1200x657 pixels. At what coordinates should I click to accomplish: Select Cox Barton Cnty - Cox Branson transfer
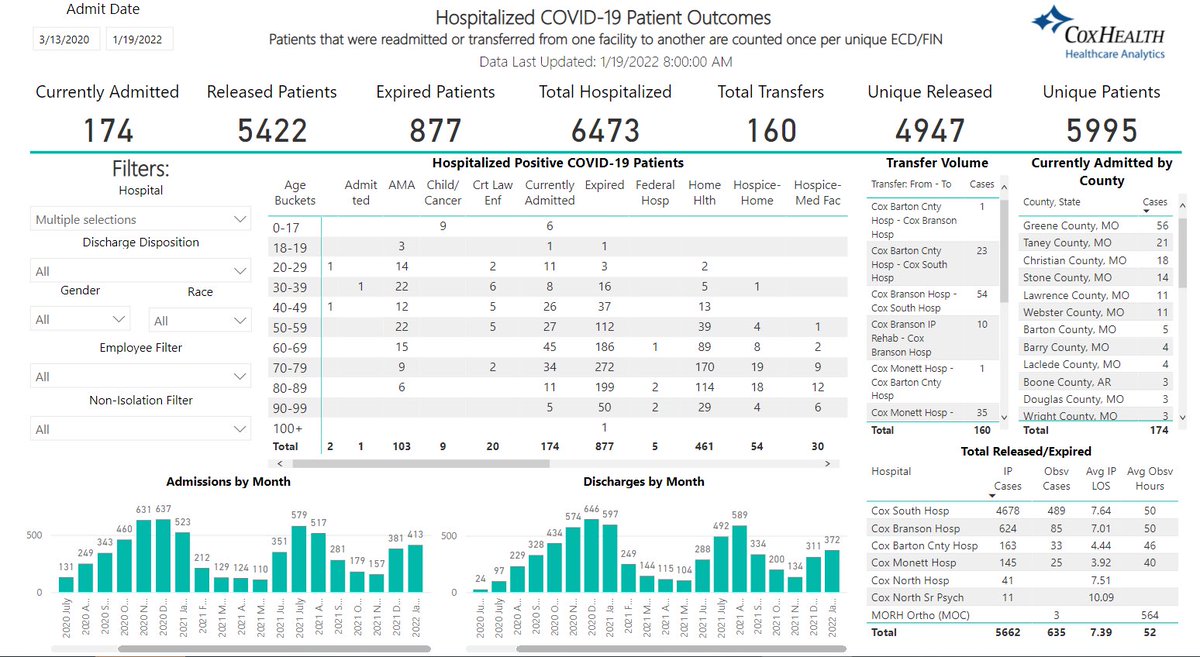tap(932, 220)
